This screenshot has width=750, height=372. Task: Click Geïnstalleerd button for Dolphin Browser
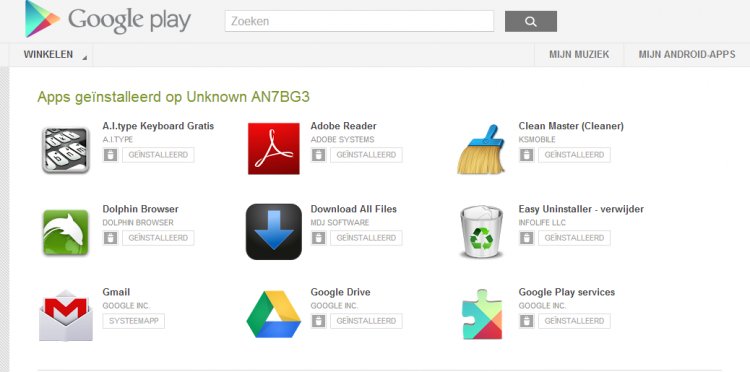pos(158,238)
